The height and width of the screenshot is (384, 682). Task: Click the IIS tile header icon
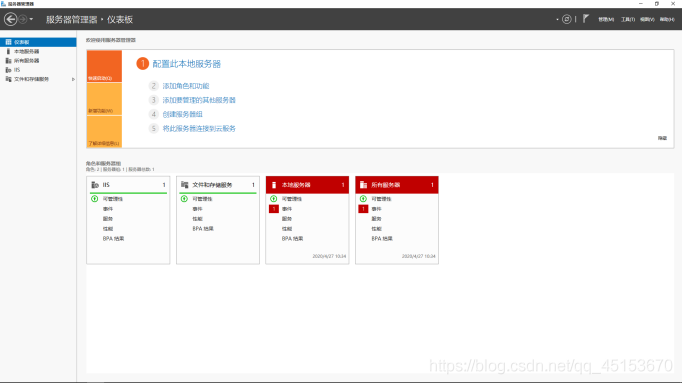95,185
